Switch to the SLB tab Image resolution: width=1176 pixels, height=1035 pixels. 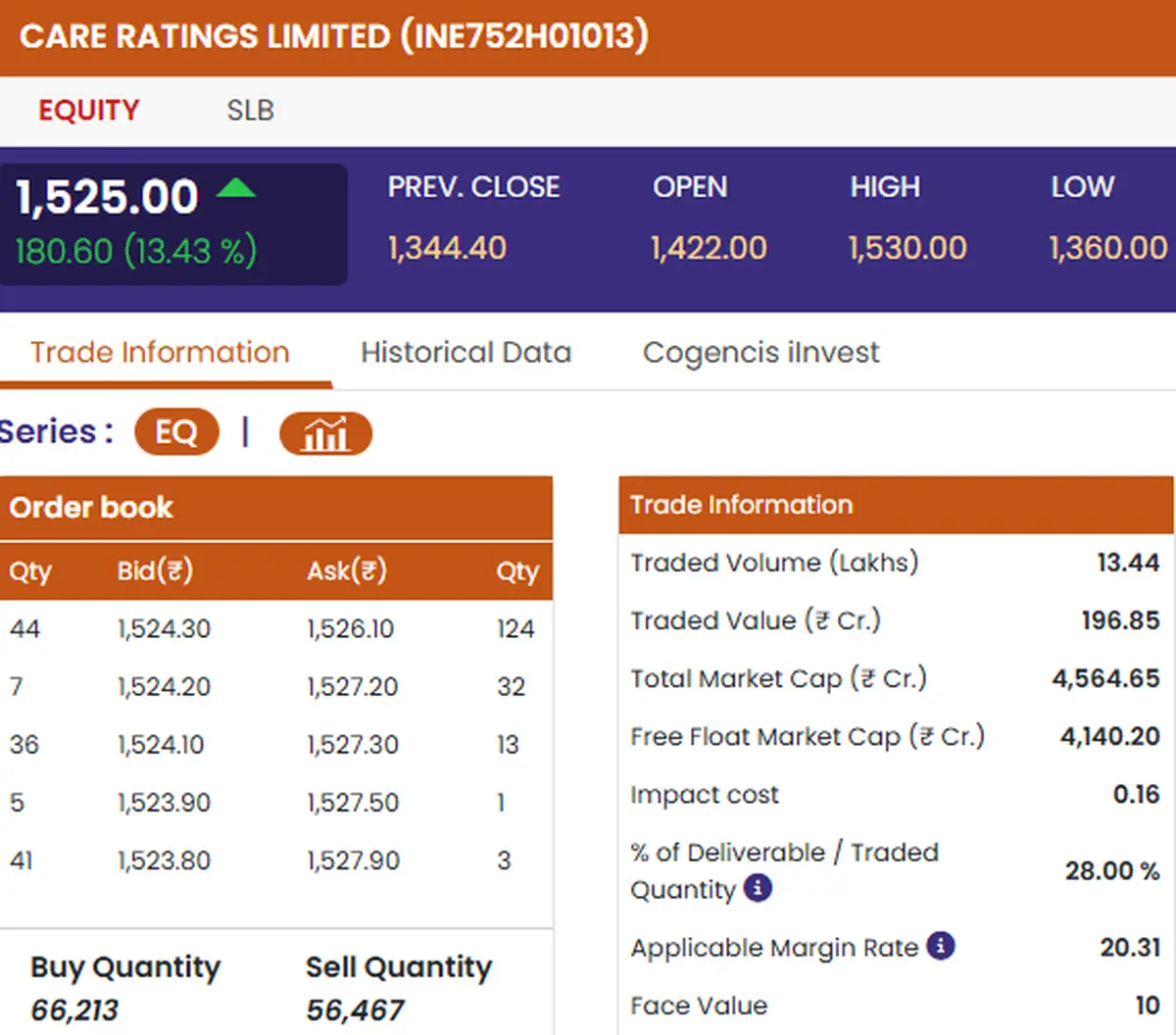[251, 110]
